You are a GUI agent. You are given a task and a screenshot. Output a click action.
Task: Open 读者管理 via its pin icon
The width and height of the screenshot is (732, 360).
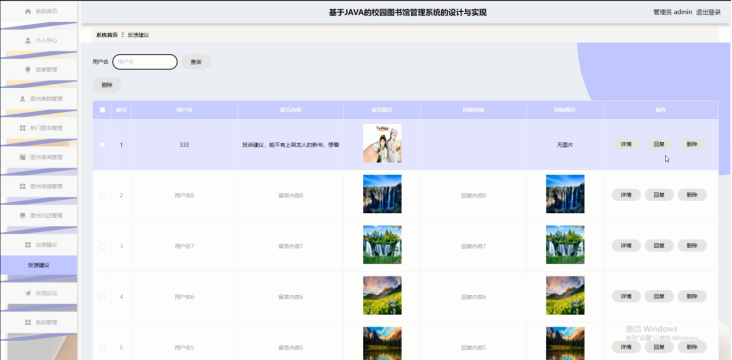pyautogui.click(x=28, y=70)
